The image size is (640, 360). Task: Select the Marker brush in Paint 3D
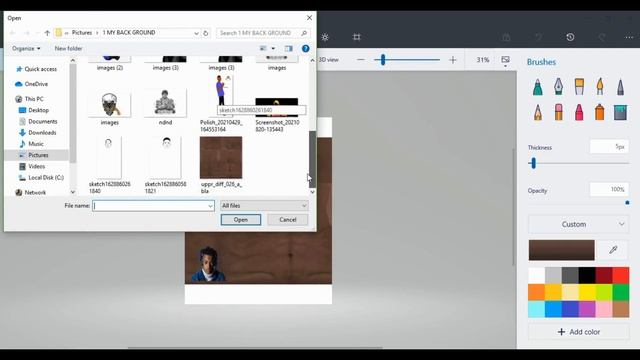[538, 87]
